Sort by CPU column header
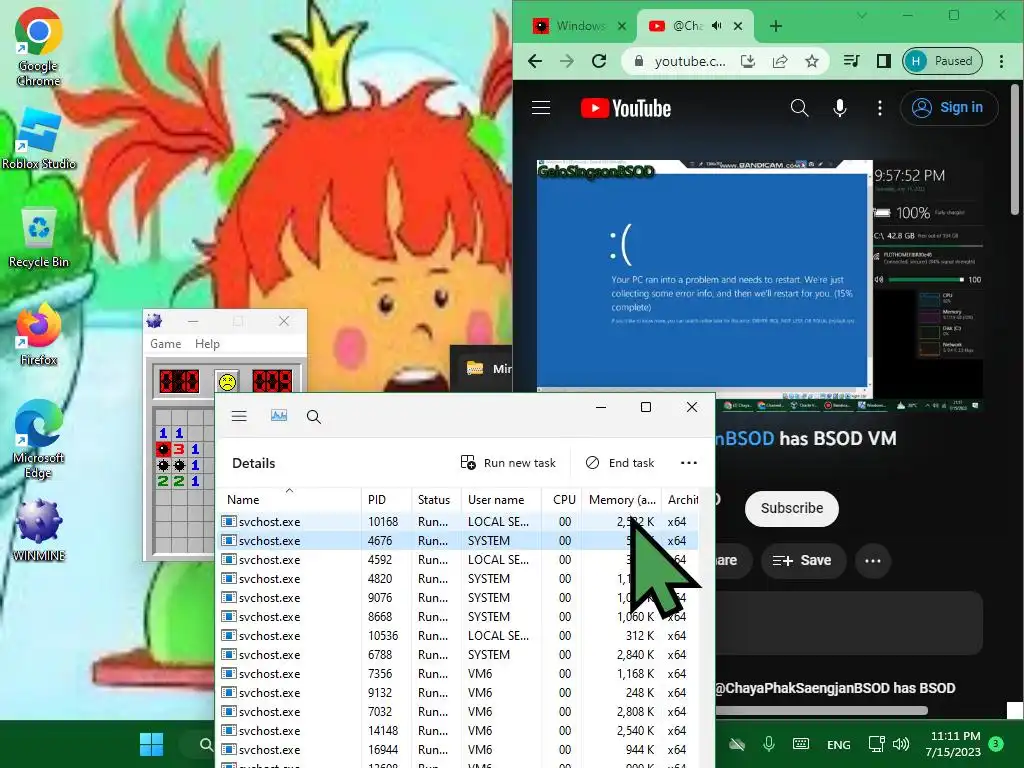This screenshot has width=1024, height=768. tap(562, 499)
